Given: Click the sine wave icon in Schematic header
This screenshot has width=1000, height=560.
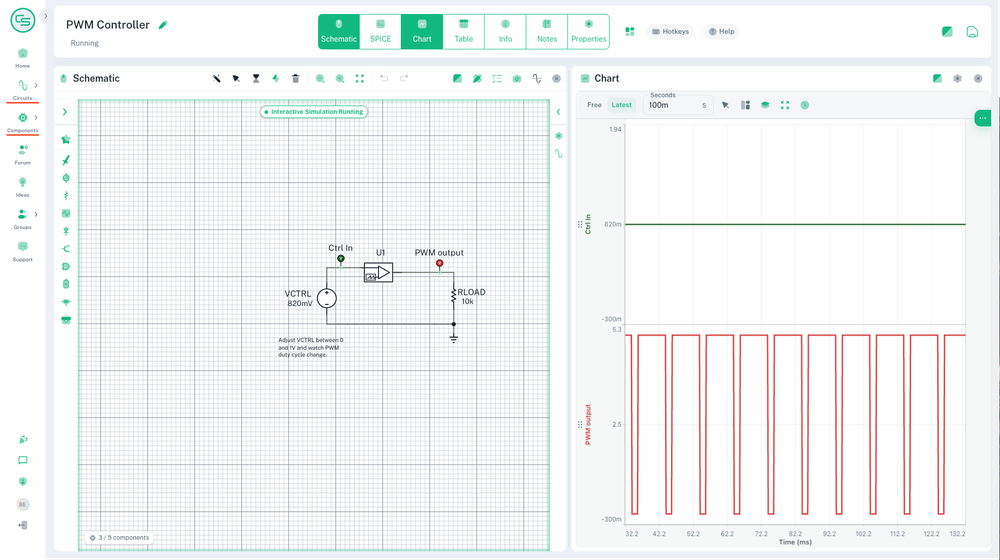Looking at the screenshot, I should [536, 78].
